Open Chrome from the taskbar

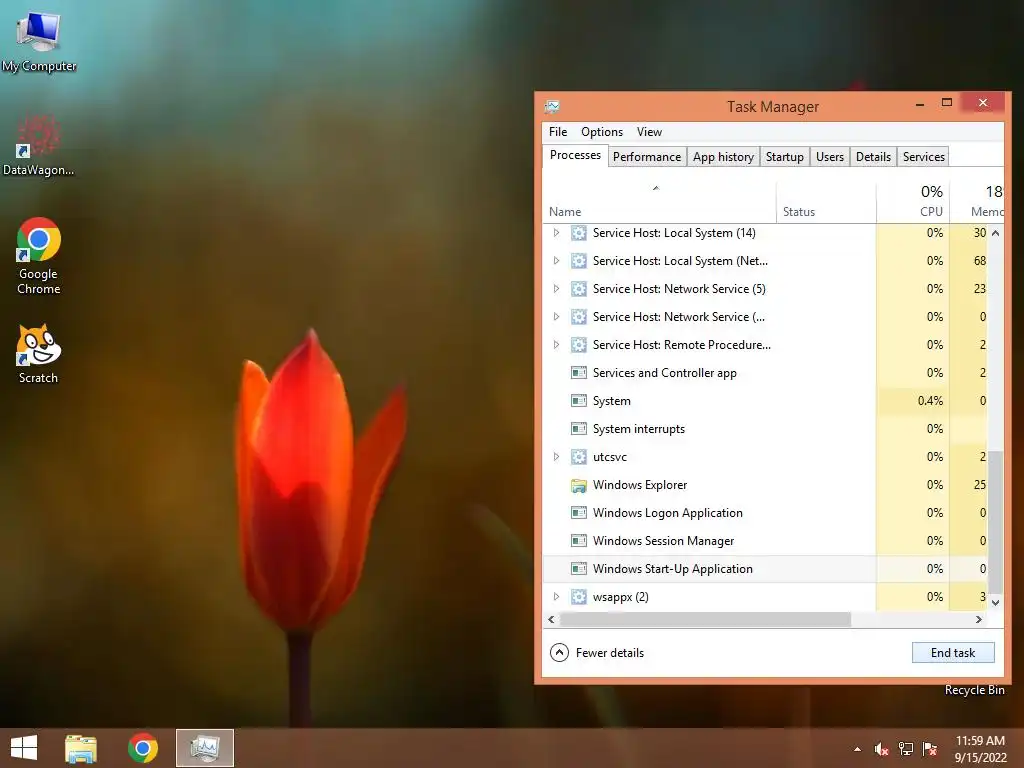coord(143,748)
